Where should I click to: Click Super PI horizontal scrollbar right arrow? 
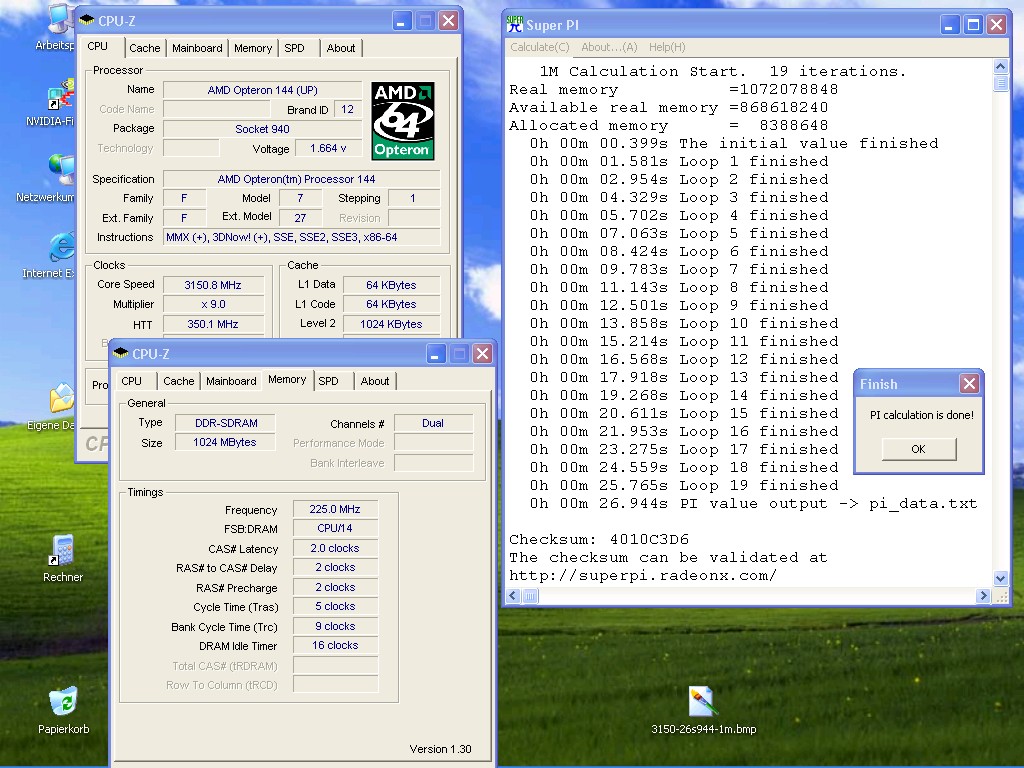pos(983,596)
